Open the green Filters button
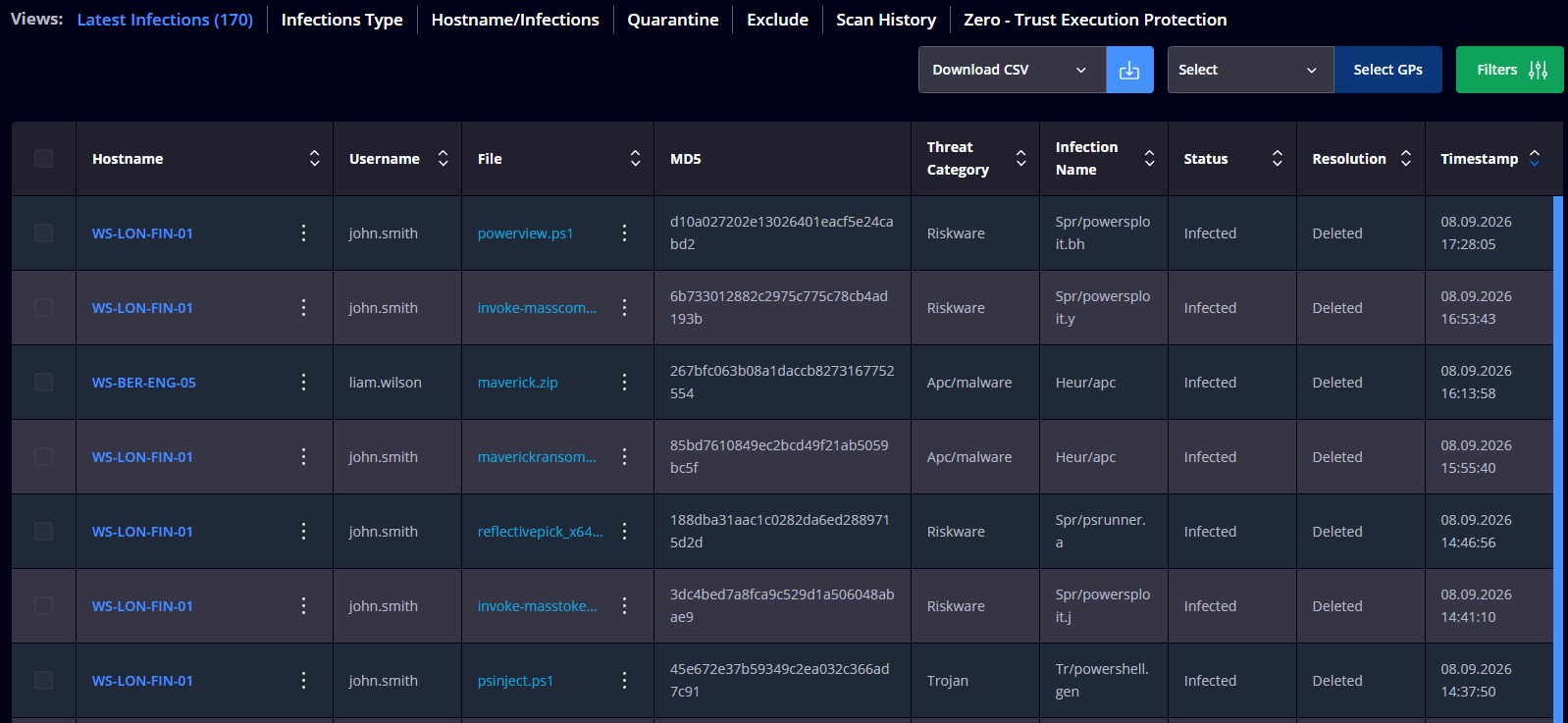 [x=1510, y=70]
